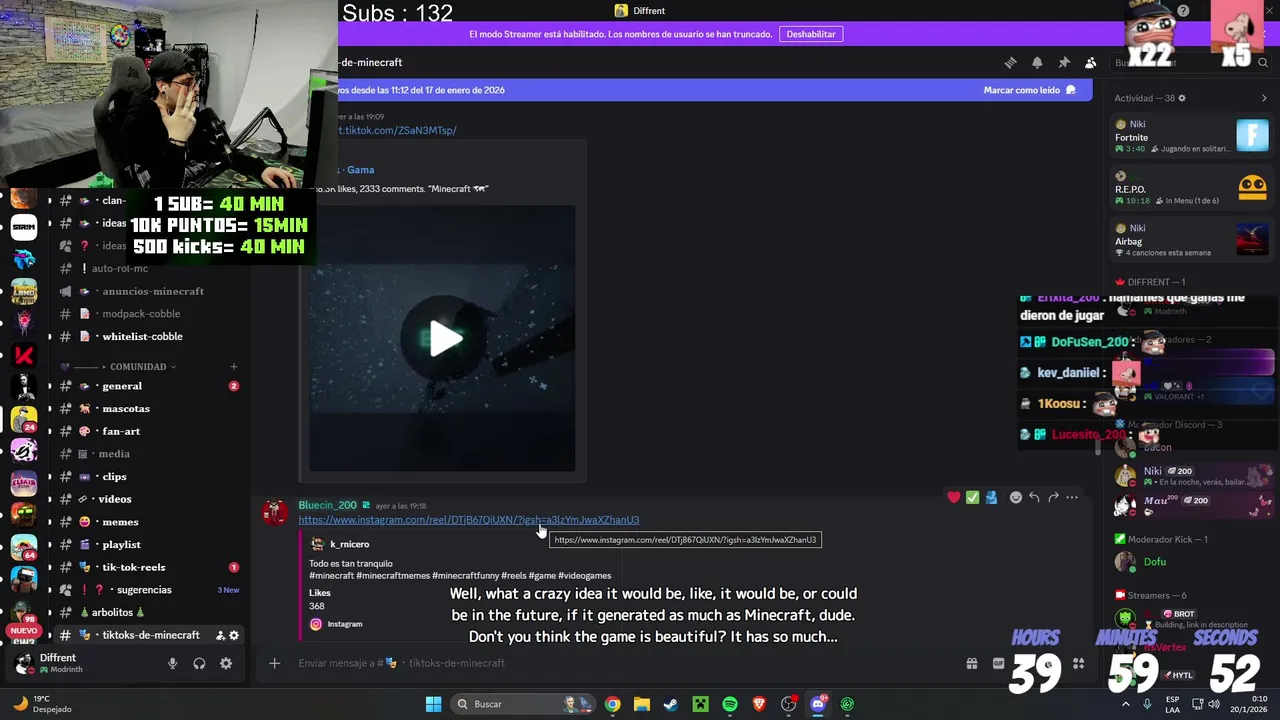Expand the Actividad panel arrow

(x=1264, y=98)
